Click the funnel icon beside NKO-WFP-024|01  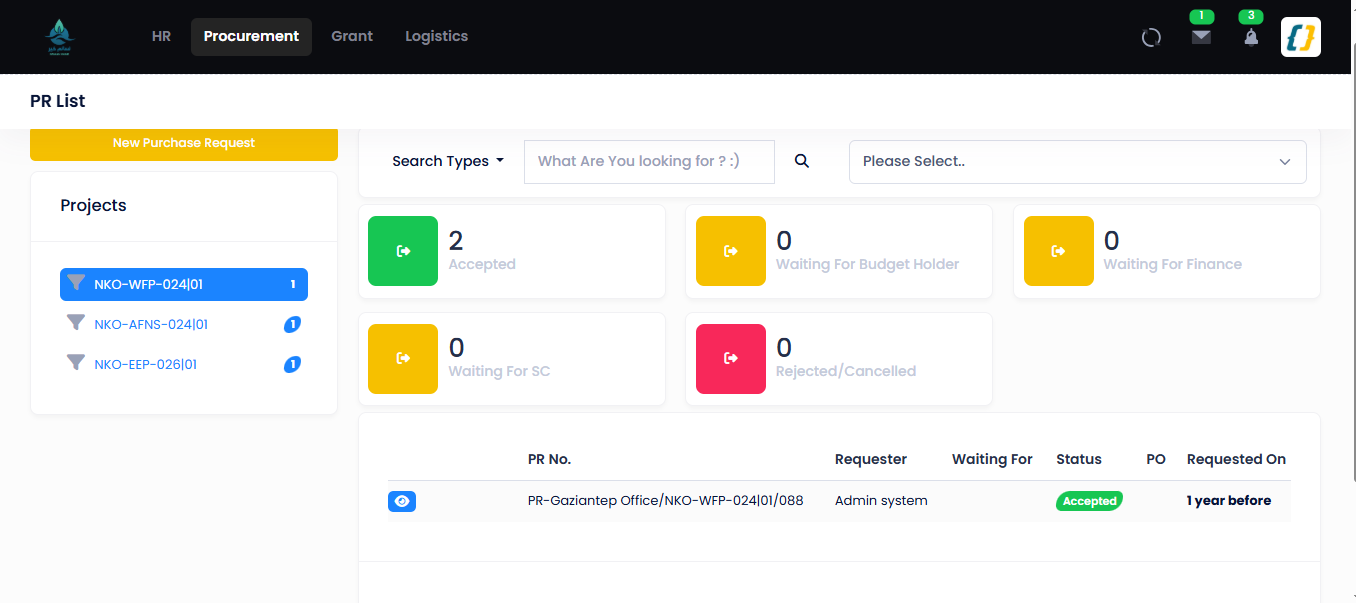pyautogui.click(x=76, y=283)
